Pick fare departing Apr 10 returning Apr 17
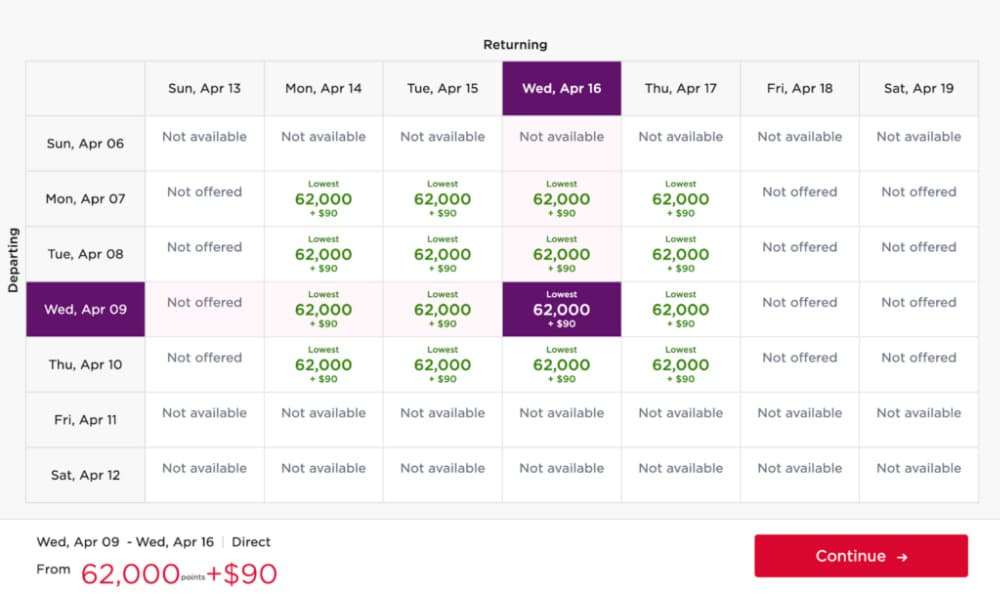This screenshot has height=594, width=1000. pyautogui.click(x=681, y=365)
